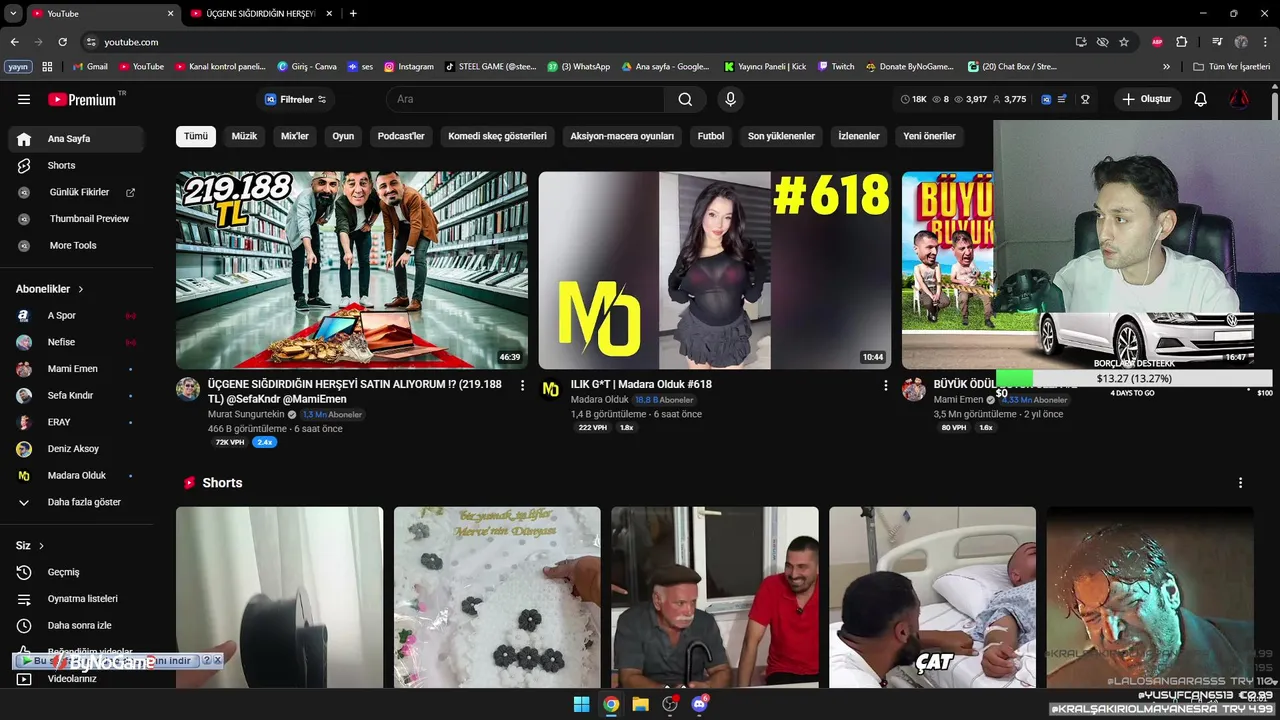Open Windows Start menu
Viewport: 1280px width, 720px height.
pyautogui.click(x=581, y=704)
